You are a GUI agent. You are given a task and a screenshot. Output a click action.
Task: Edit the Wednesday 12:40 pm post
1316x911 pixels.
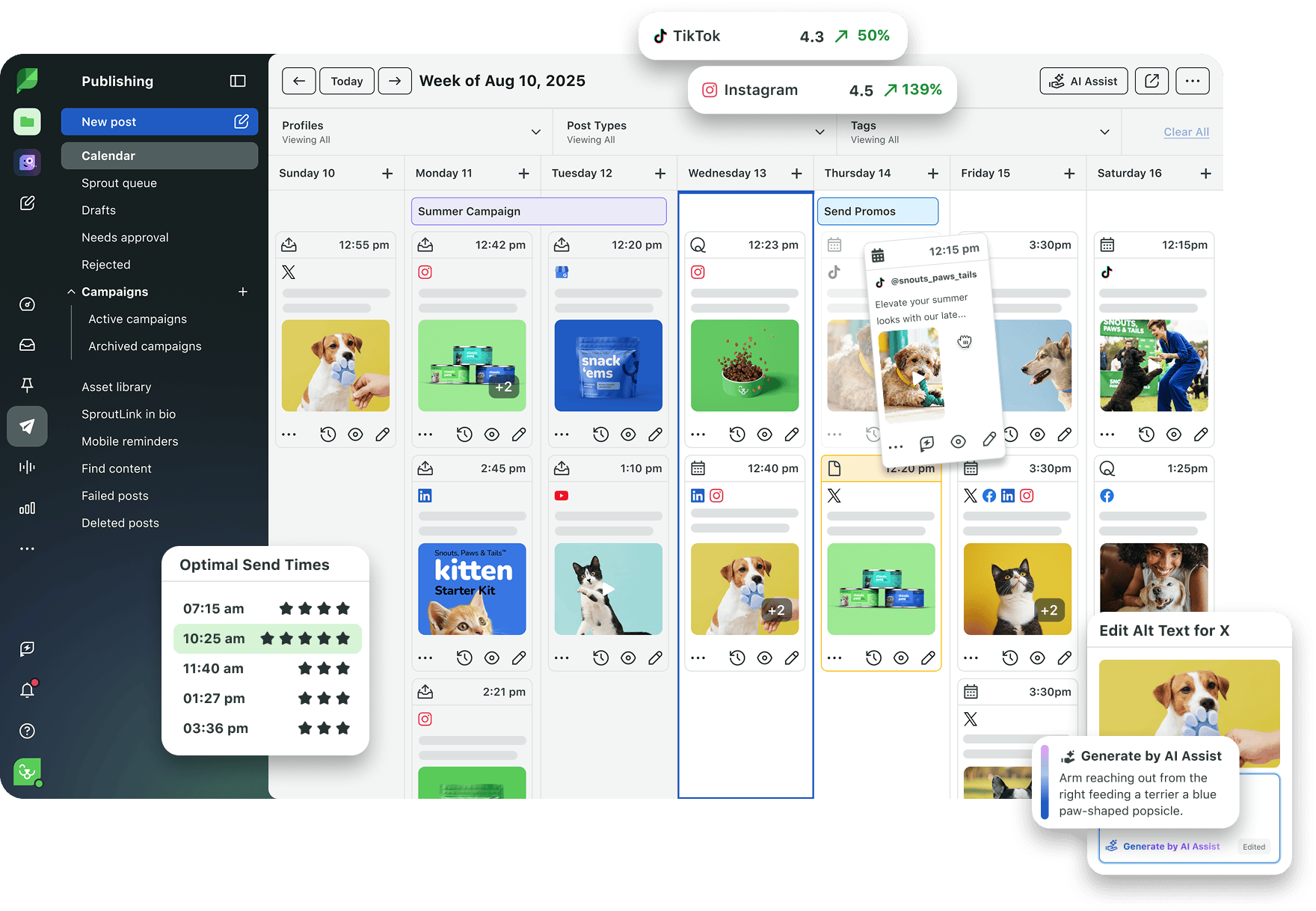[791, 658]
